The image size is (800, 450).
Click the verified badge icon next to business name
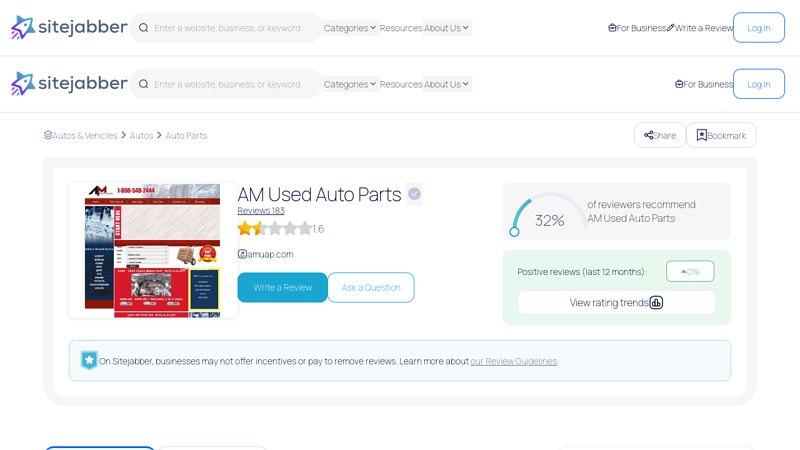pyautogui.click(x=414, y=194)
